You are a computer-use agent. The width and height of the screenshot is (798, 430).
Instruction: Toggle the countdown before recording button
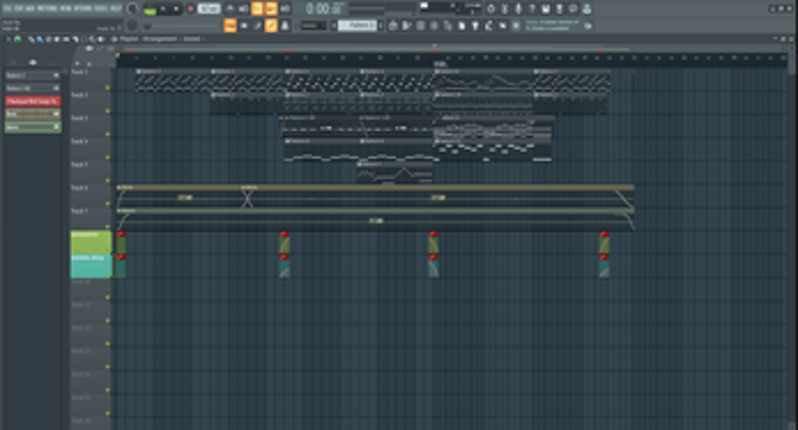258,9
